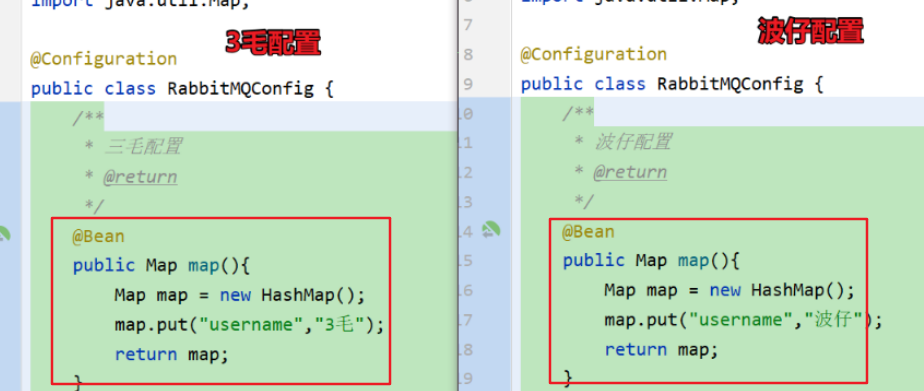Click @Configuration annotation in the 三毛配置 file

(104, 59)
